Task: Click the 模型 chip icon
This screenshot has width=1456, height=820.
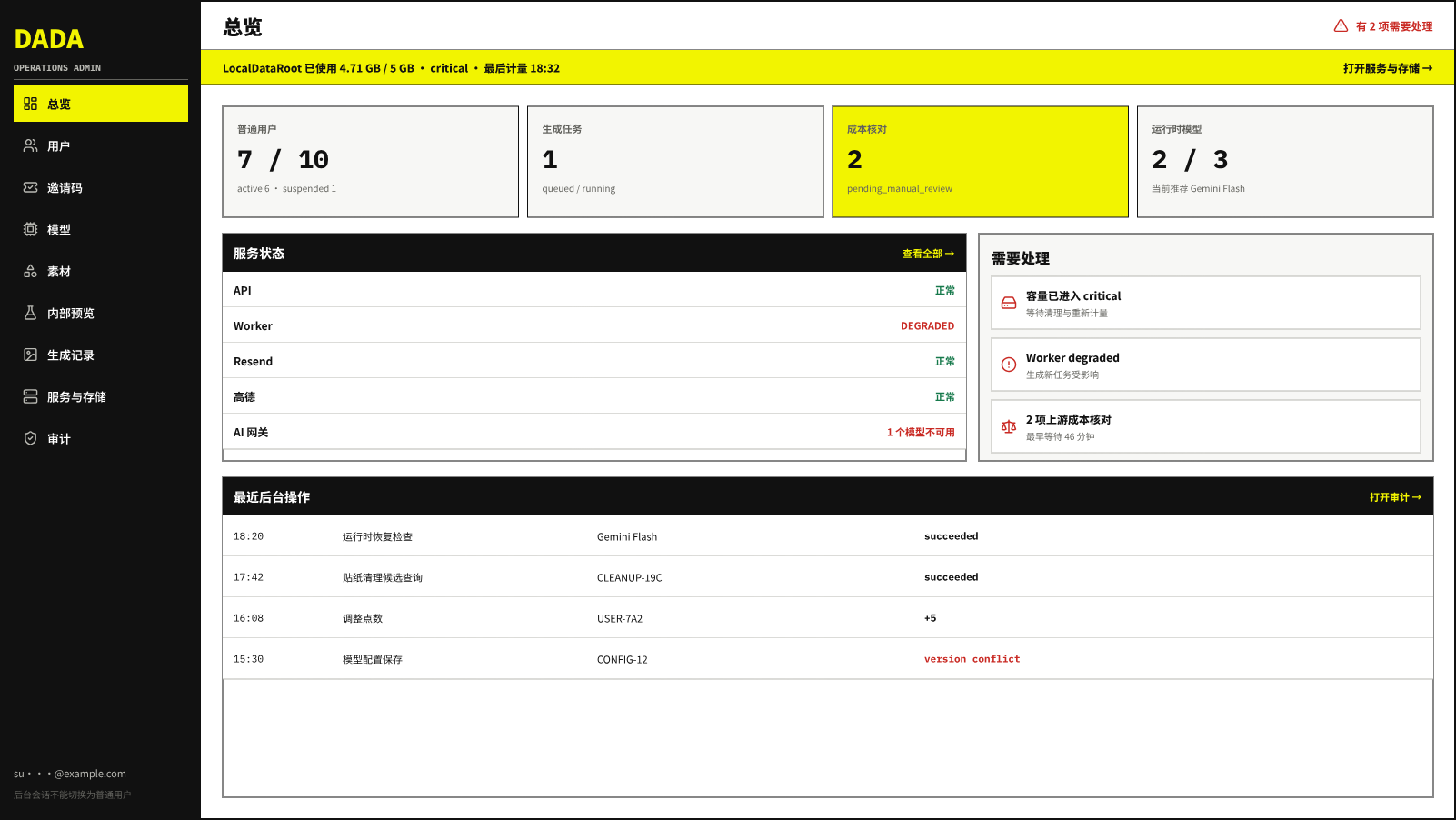Action: click(30, 229)
